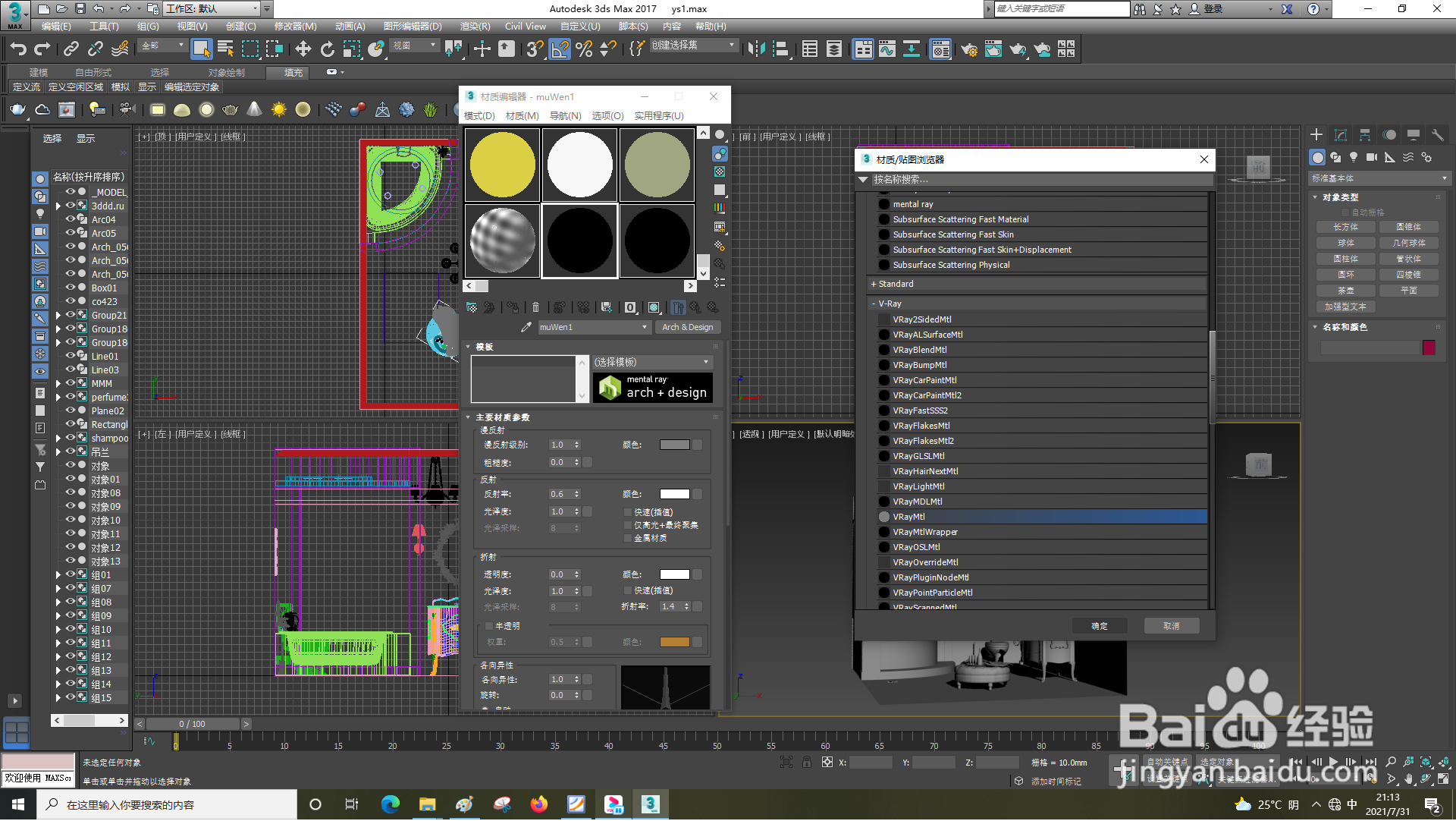
Task: Click the Undo arrow in main toolbar
Action: 18,49
